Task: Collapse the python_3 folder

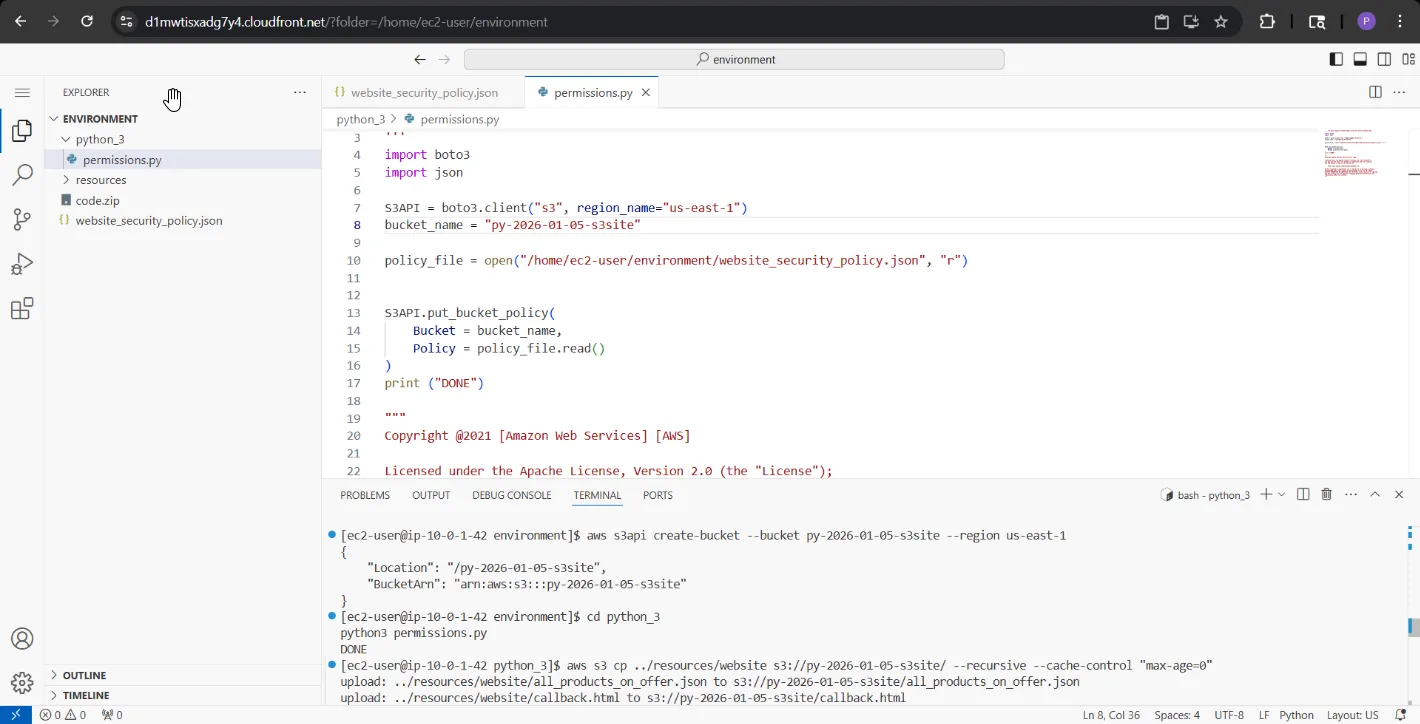Action: 183,139
